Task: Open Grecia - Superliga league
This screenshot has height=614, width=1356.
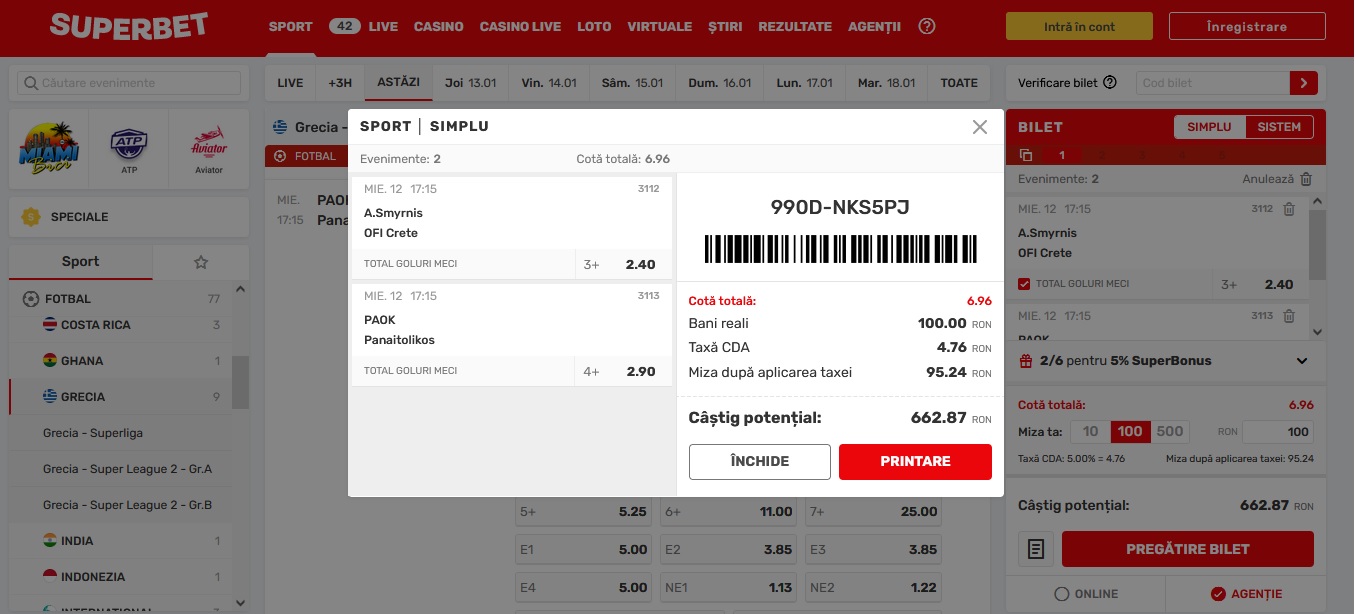Action: coord(120,433)
